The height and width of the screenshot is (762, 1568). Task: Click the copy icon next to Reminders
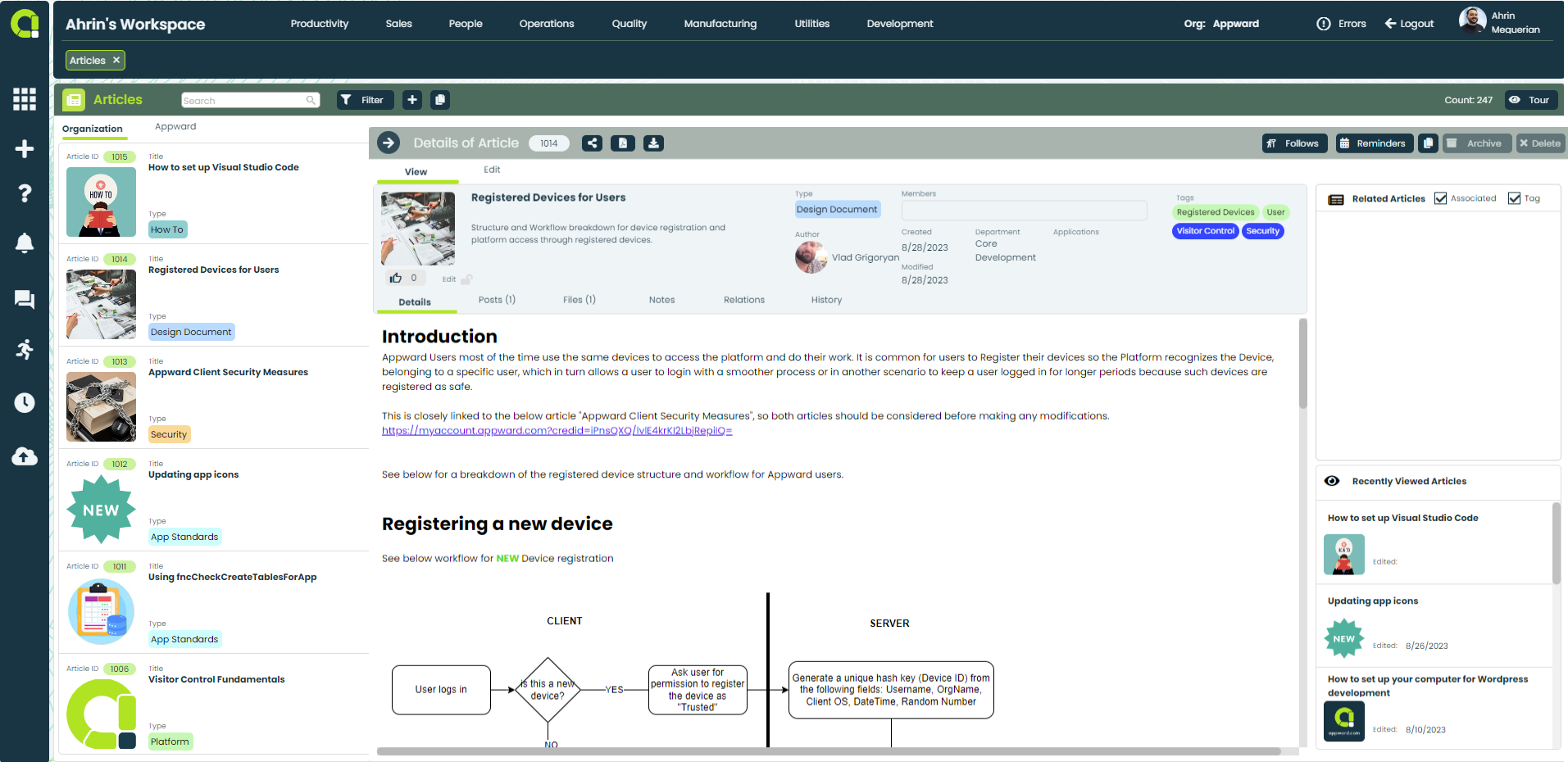coord(1429,143)
